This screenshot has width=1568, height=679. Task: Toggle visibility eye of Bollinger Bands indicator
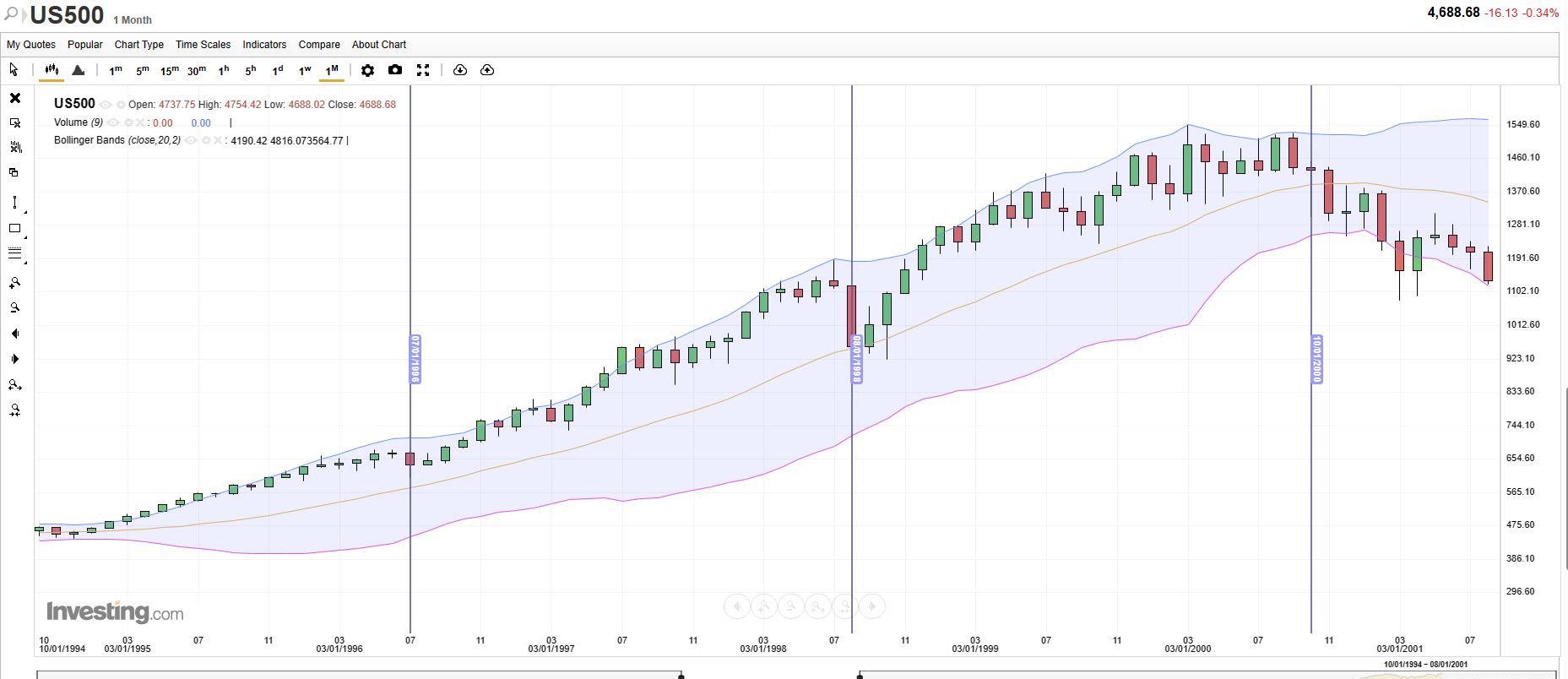click(x=192, y=141)
